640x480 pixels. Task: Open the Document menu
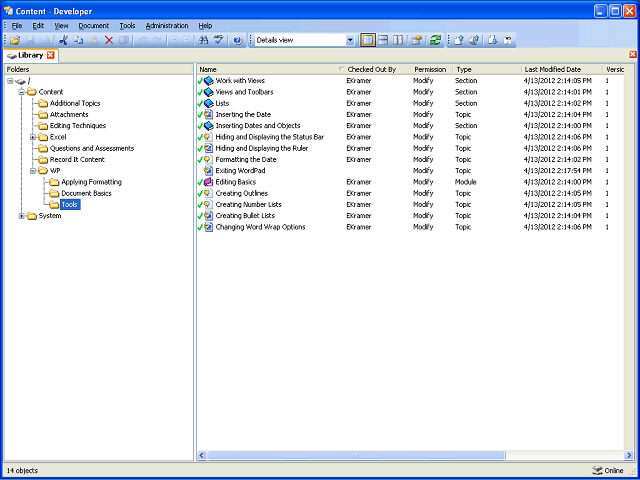click(93, 26)
